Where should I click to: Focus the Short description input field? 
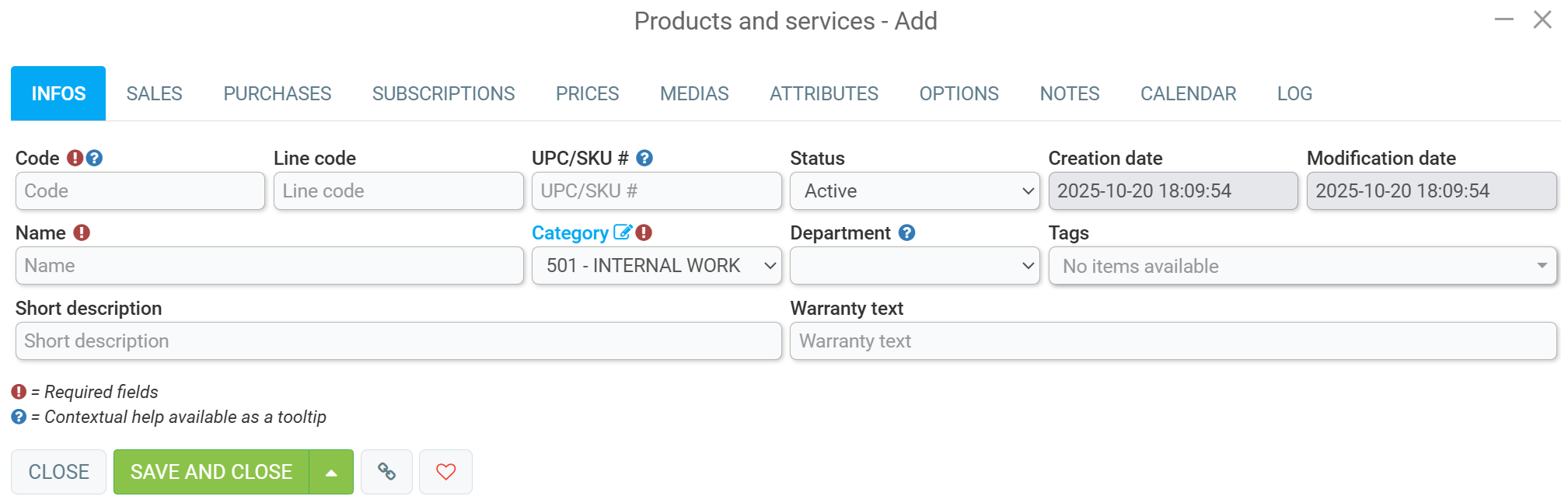(x=398, y=341)
